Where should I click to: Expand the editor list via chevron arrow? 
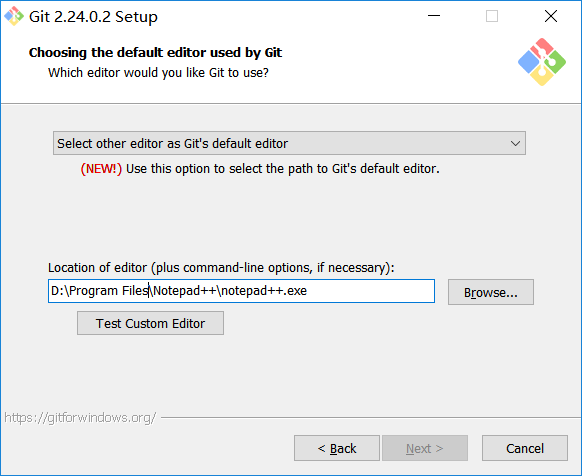coord(515,143)
